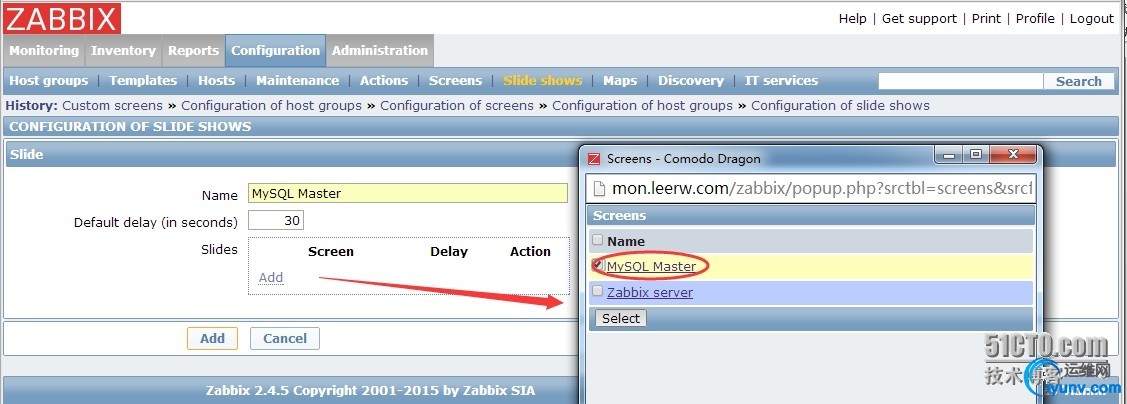Viewport: 1127px width, 404px height.
Task: Maximize the Screens popup window
Action: [x=975, y=155]
